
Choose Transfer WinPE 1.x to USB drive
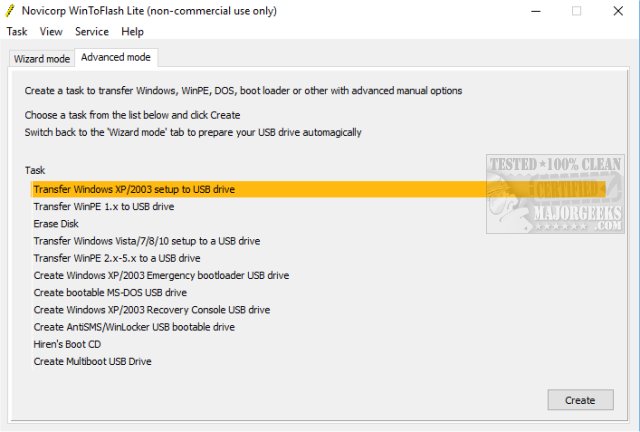point(103,206)
